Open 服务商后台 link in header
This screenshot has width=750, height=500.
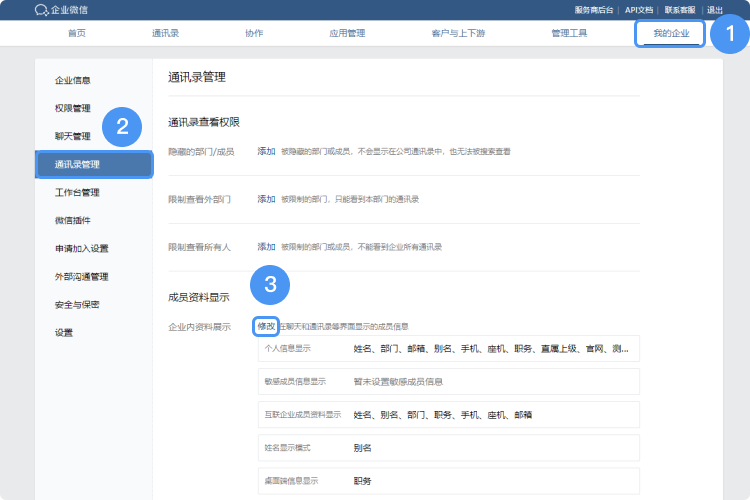(x=594, y=10)
